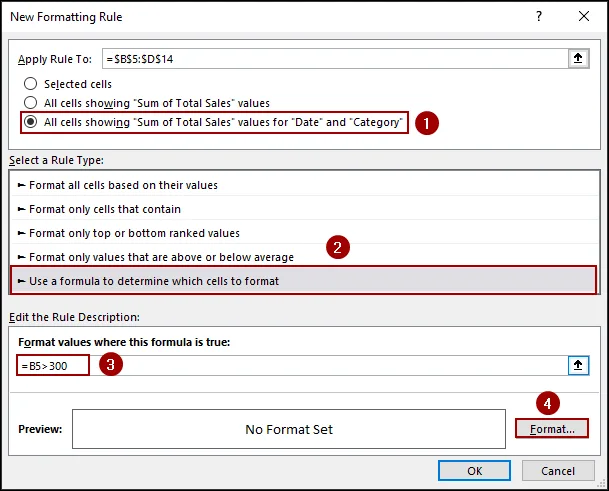Click the 'Apply Rule To:' label

tap(55, 59)
